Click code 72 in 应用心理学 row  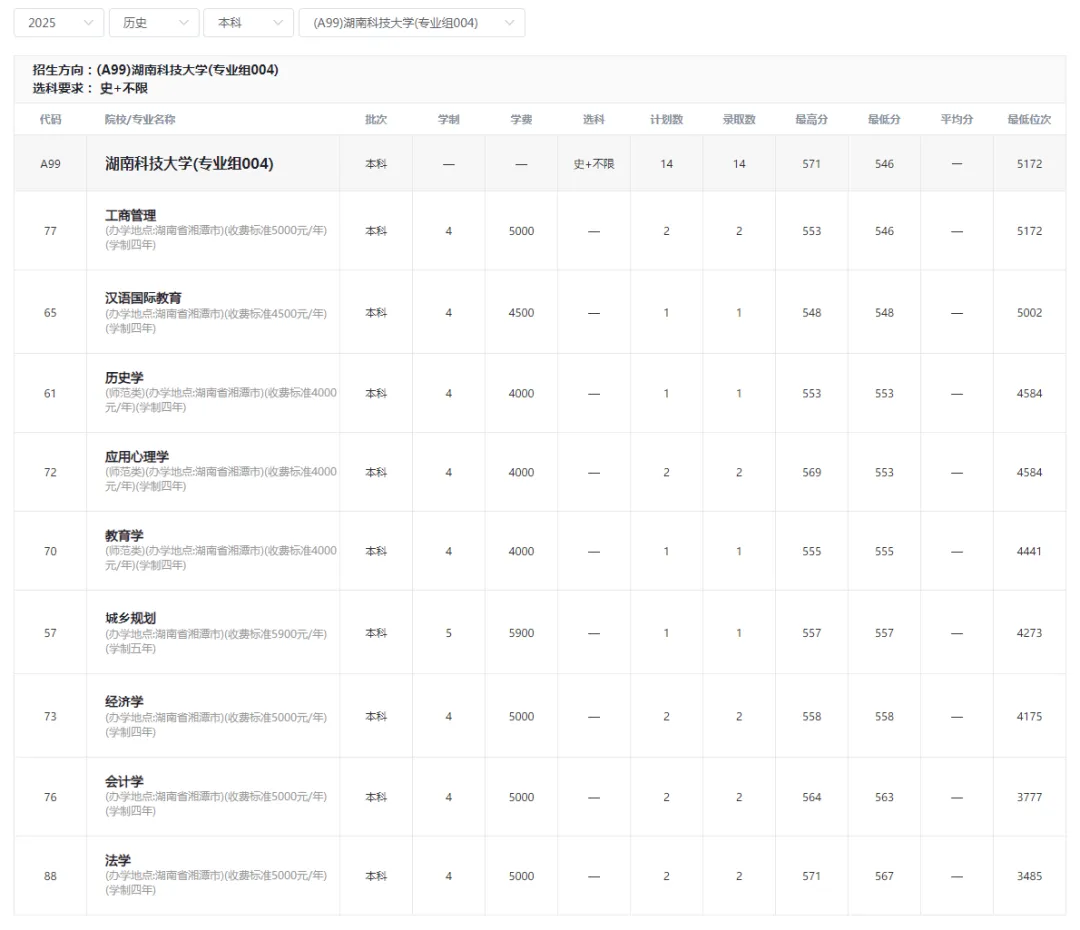(x=50, y=473)
